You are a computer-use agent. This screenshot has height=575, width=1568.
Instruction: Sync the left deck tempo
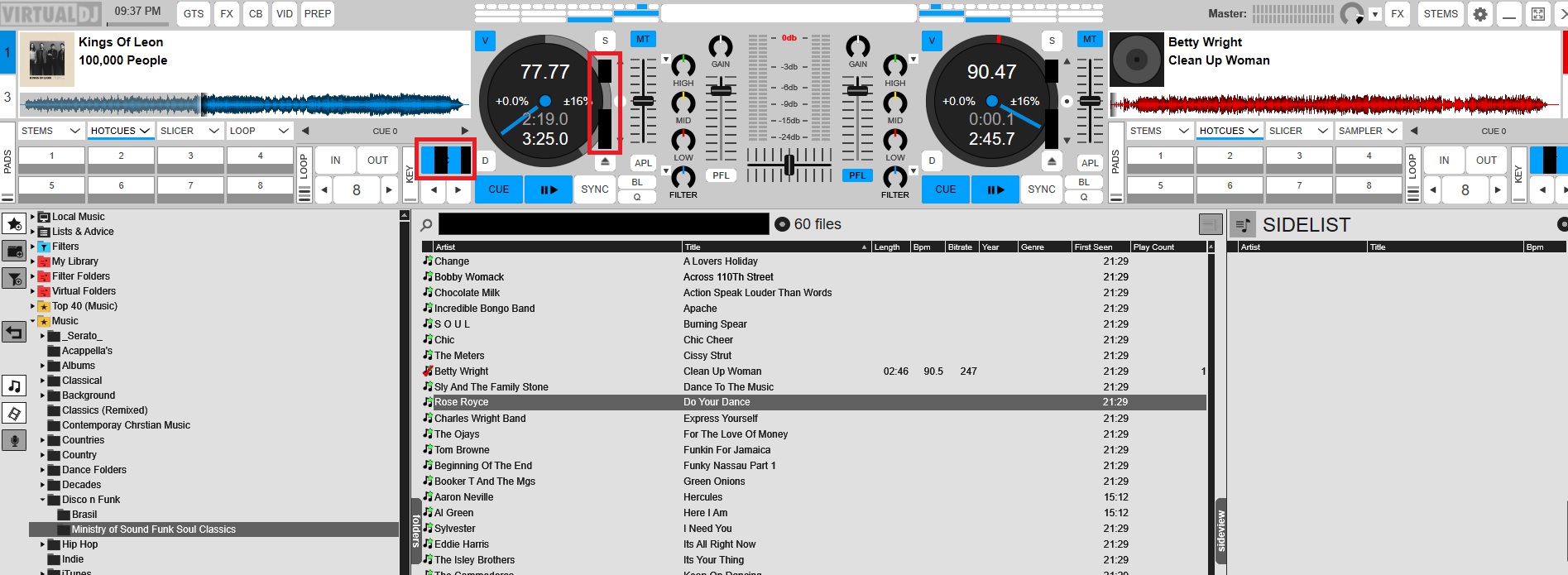[x=595, y=189]
